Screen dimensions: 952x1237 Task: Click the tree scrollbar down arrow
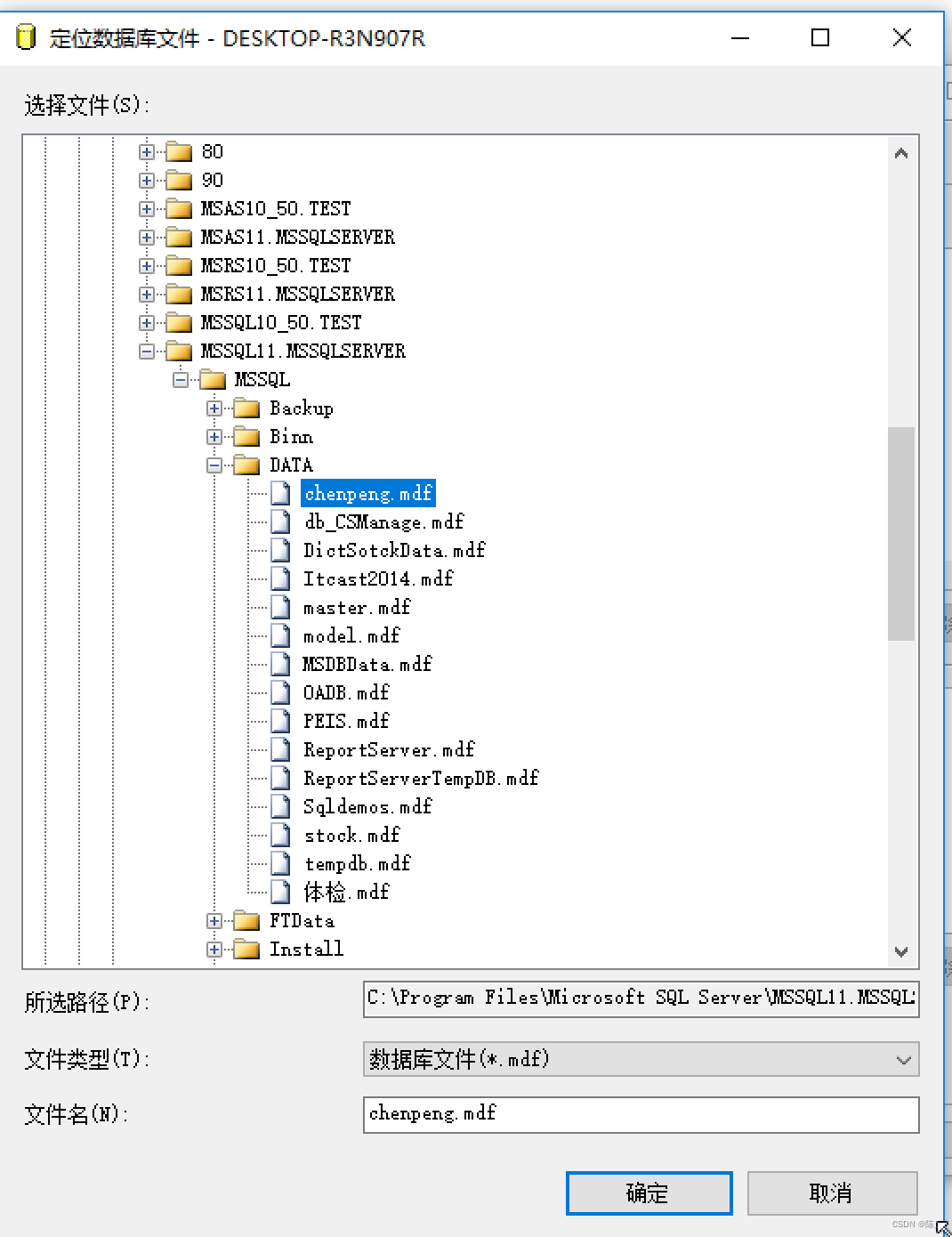point(901,951)
